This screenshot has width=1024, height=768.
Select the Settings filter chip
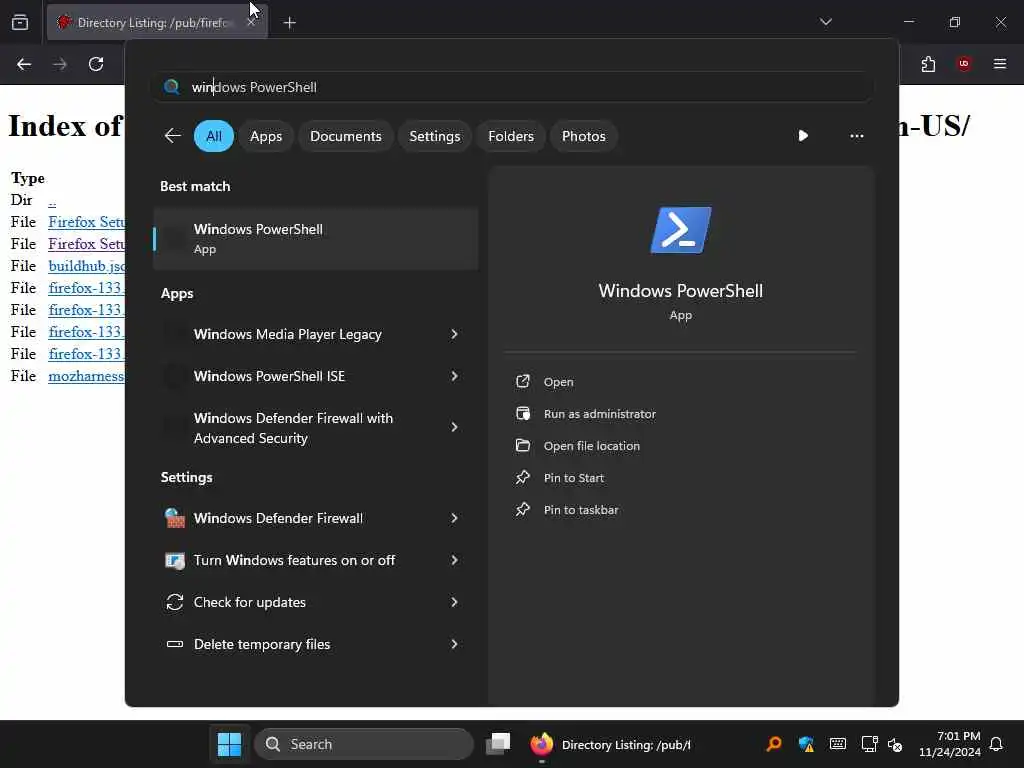pyautogui.click(x=434, y=136)
